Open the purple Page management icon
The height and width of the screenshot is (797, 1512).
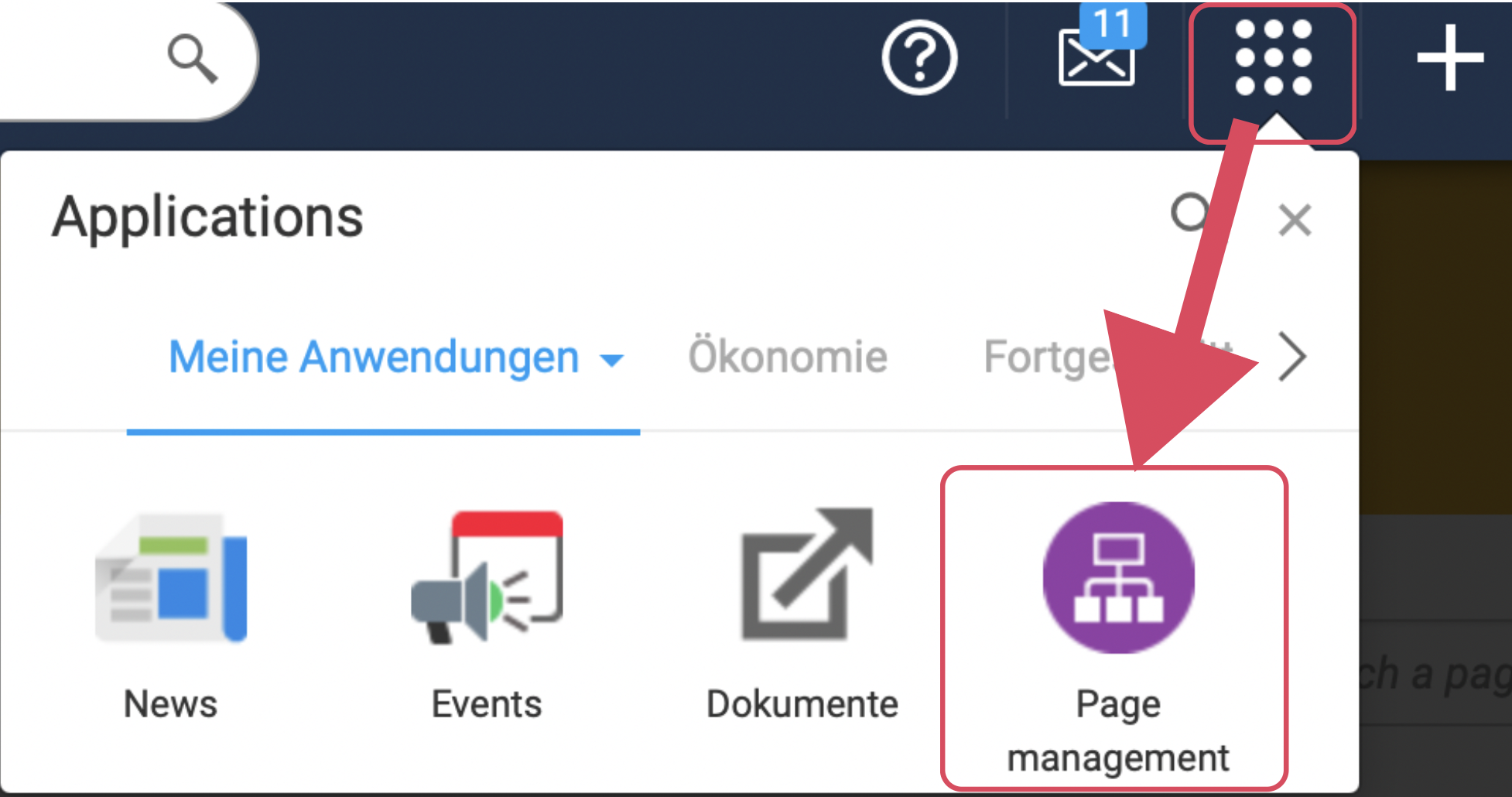pyautogui.click(x=1118, y=578)
